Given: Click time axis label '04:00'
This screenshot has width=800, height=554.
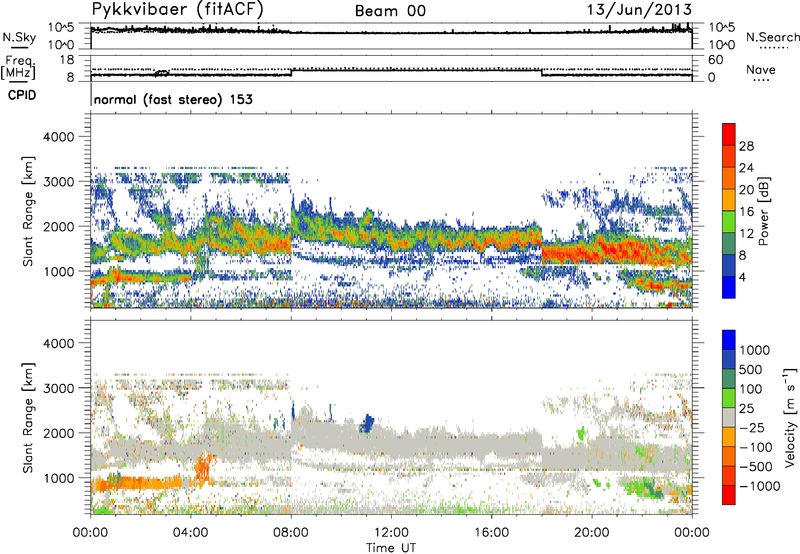Looking at the screenshot, I should pos(190,533).
